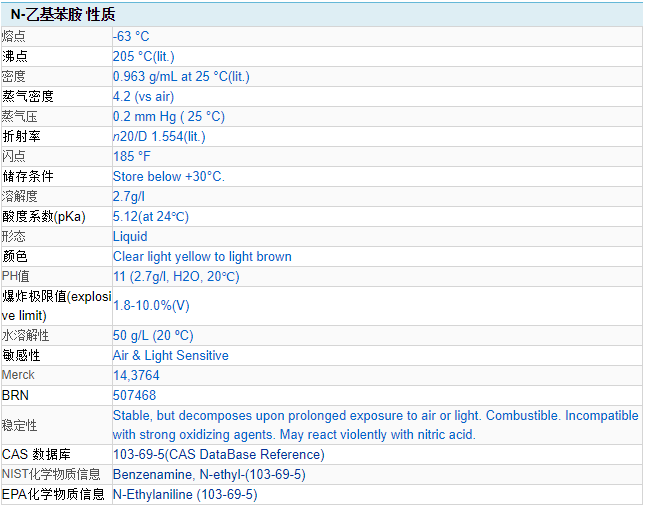Click the 185 °F flash point value
The image size is (646, 507).
[132, 156]
